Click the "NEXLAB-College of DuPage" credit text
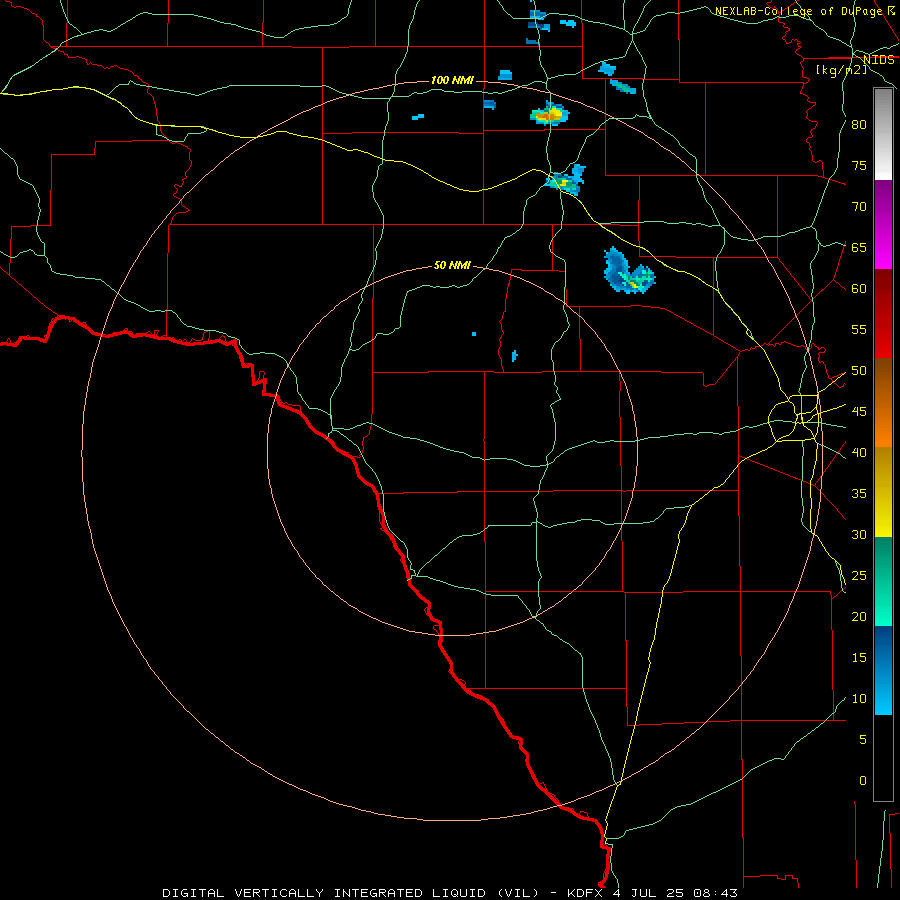This screenshot has width=900, height=900. point(798,11)
